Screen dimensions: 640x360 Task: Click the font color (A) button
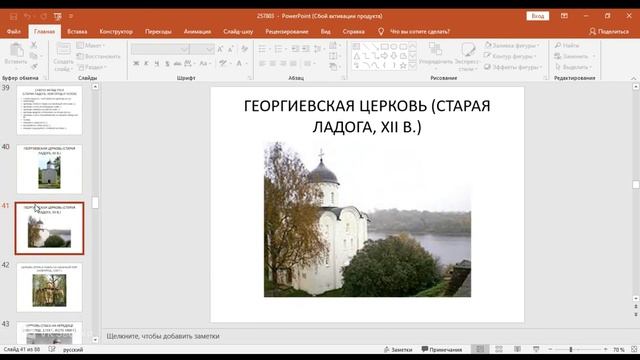point(239,63)
